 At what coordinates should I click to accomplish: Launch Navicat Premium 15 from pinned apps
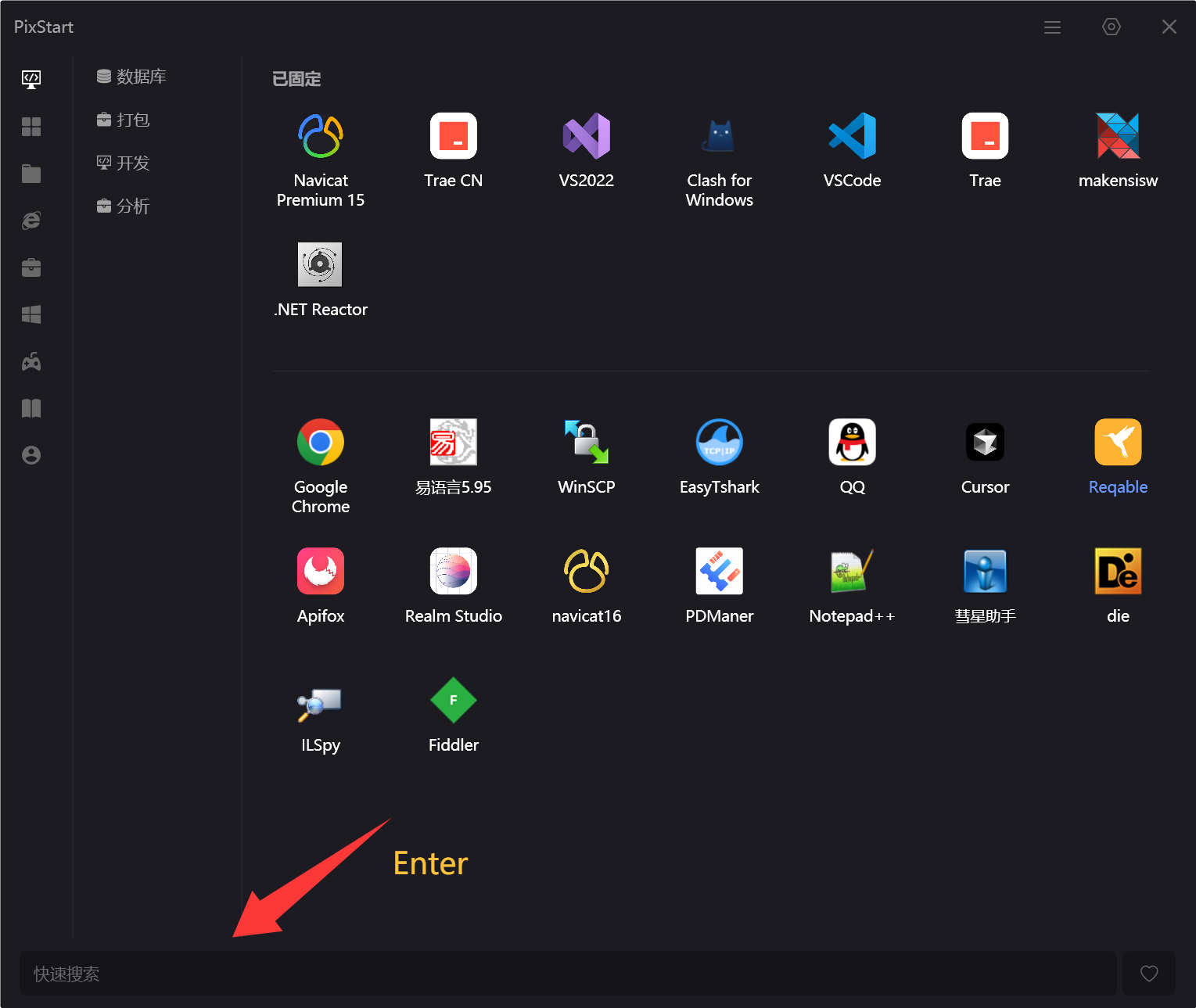pos(320,137)
